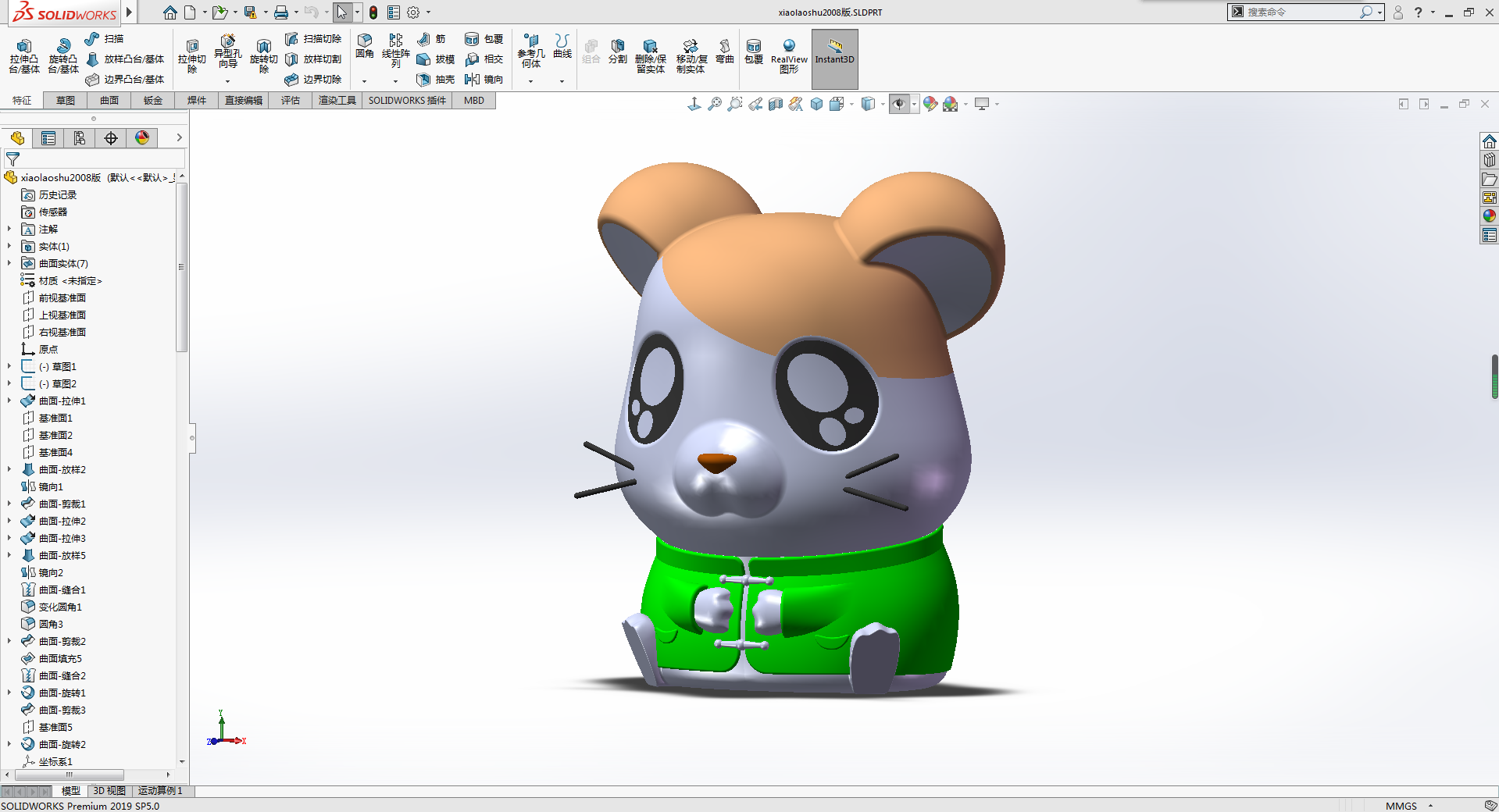
Task: Click the Zoom to Area icon
Action: click(735, 104)
